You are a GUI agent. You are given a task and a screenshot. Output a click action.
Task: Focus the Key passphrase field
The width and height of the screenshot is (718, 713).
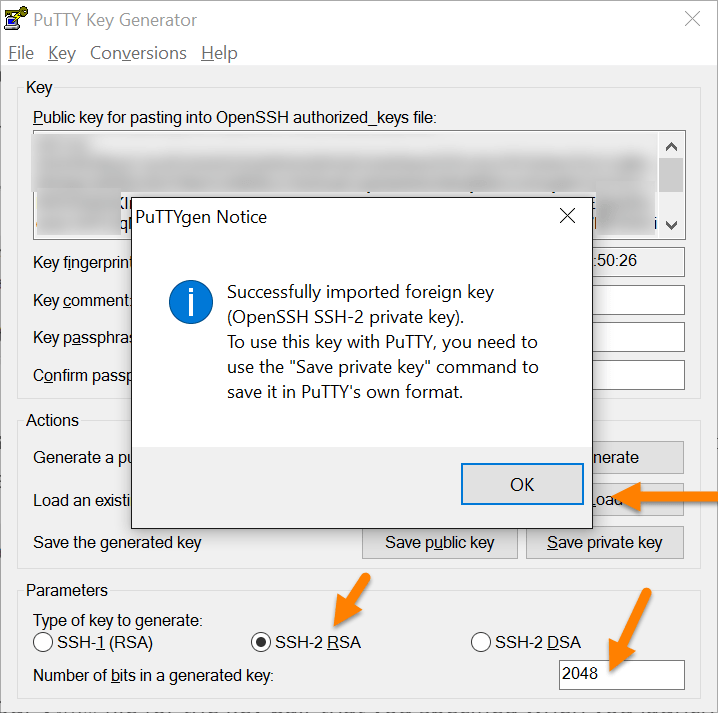[636, 337]
